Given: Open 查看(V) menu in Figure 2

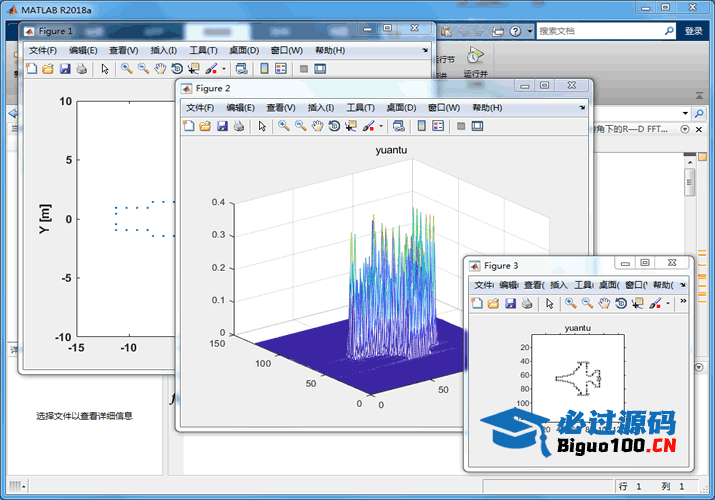Looking at the screenshot, I should point(281,108).
